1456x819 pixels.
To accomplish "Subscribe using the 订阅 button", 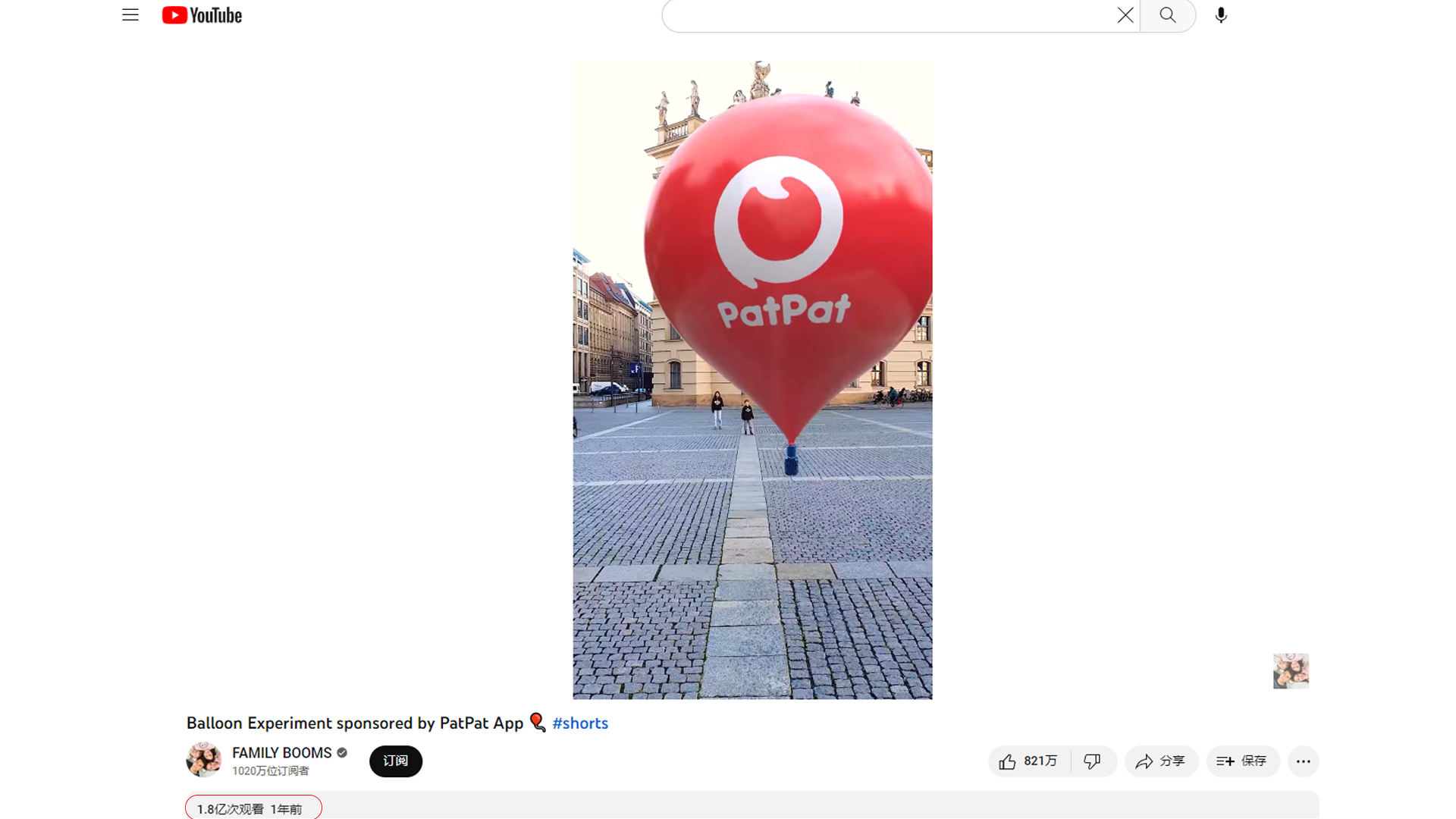I will tap(395, 761).
